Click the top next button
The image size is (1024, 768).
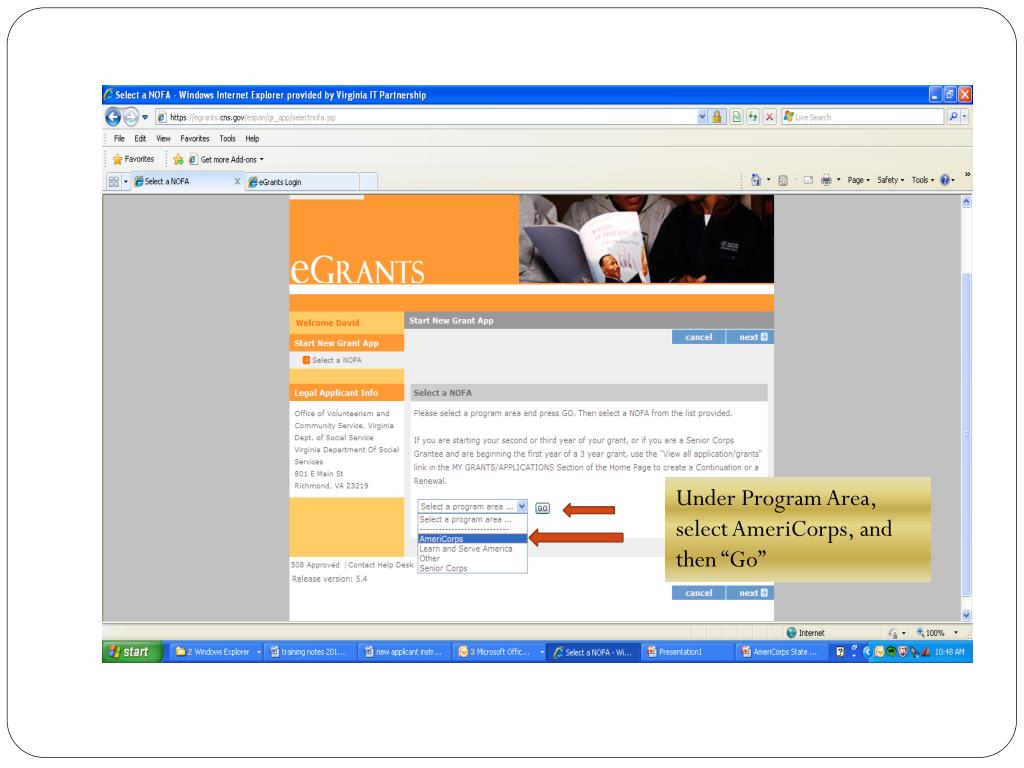point(750,337)
